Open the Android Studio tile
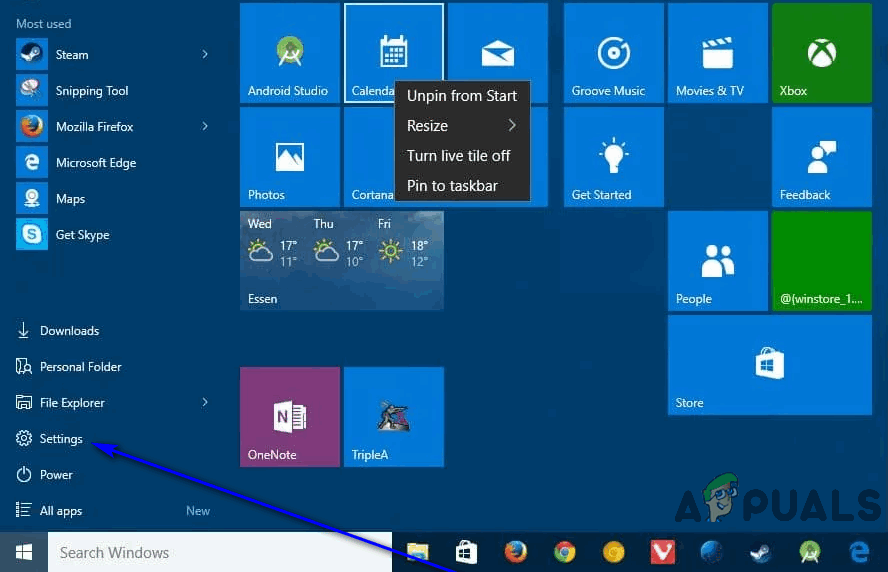 coord(290,53)
